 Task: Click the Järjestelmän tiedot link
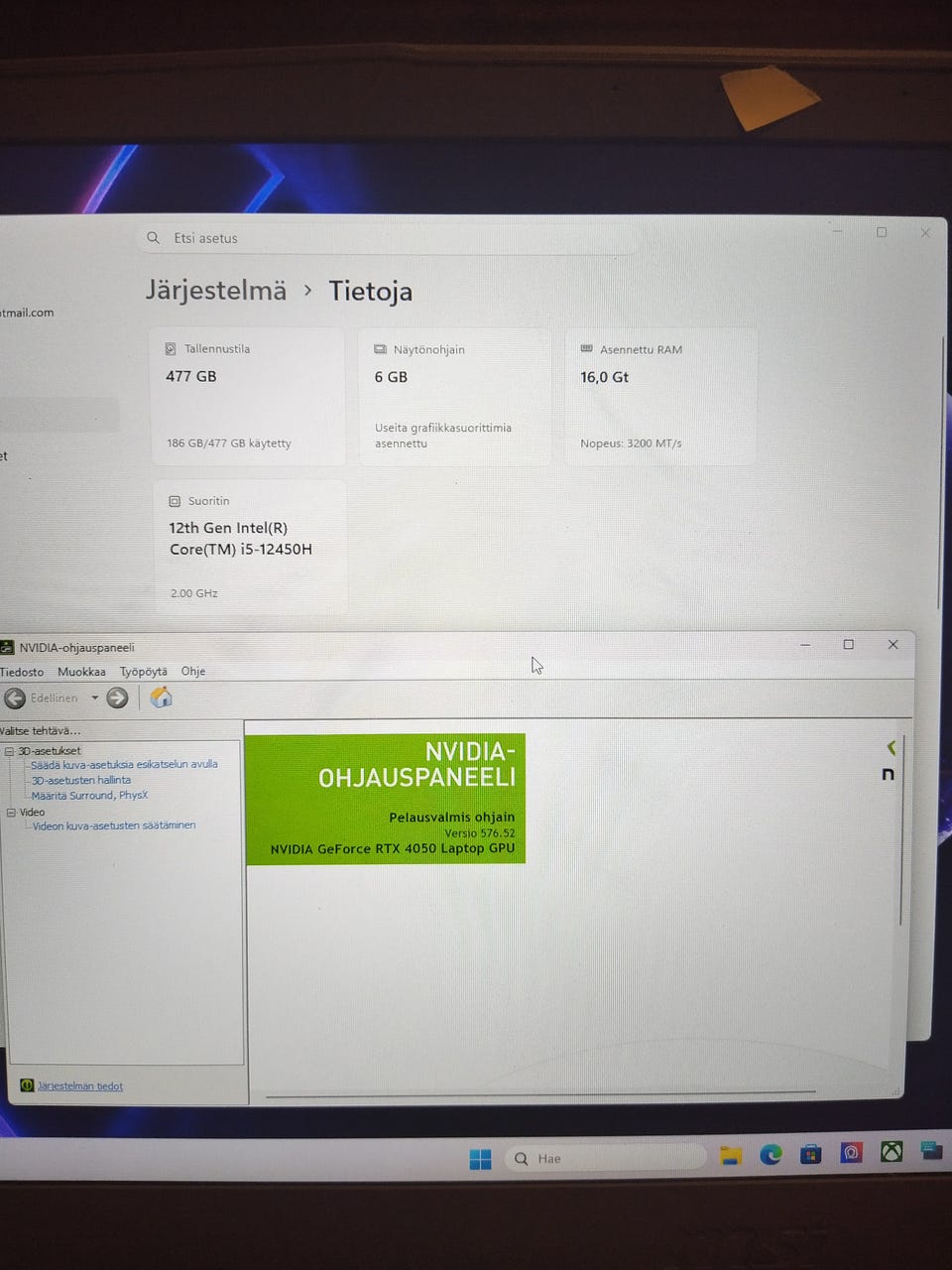[x=80, y=1086]
